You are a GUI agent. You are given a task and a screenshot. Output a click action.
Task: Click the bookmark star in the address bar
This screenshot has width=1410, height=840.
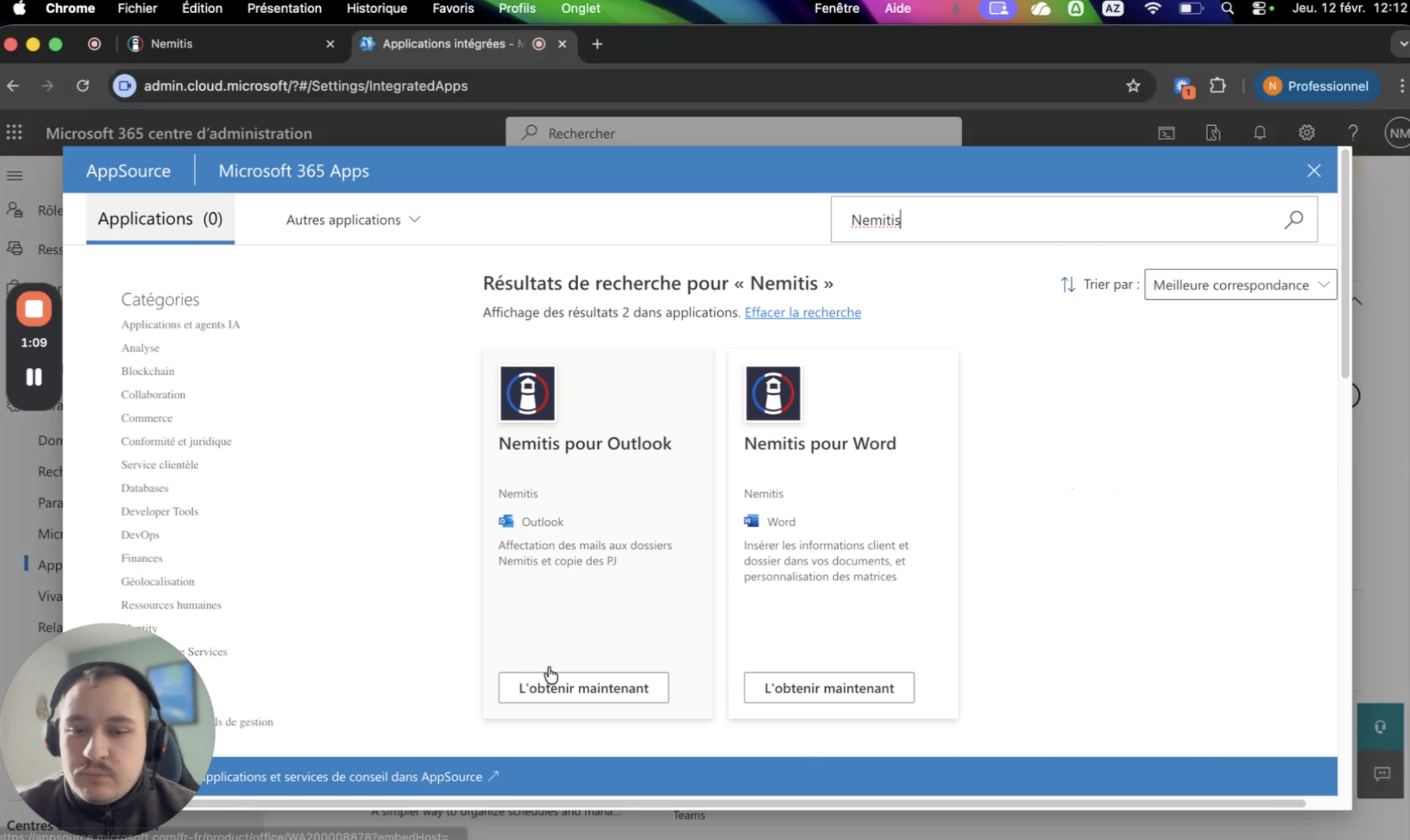coord(1133,86)
